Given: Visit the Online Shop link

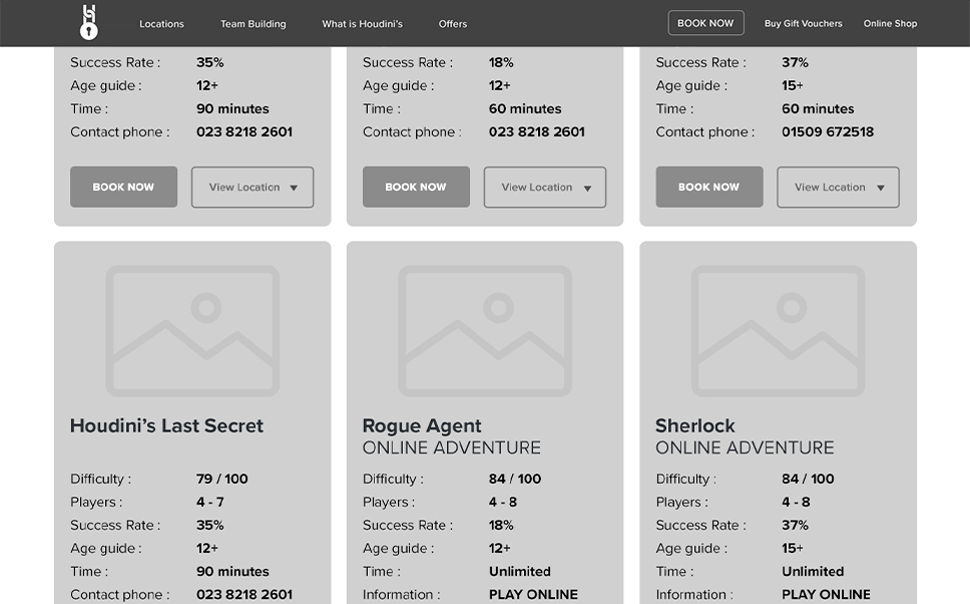Looking at the screenshot, I should coord(890,24).
